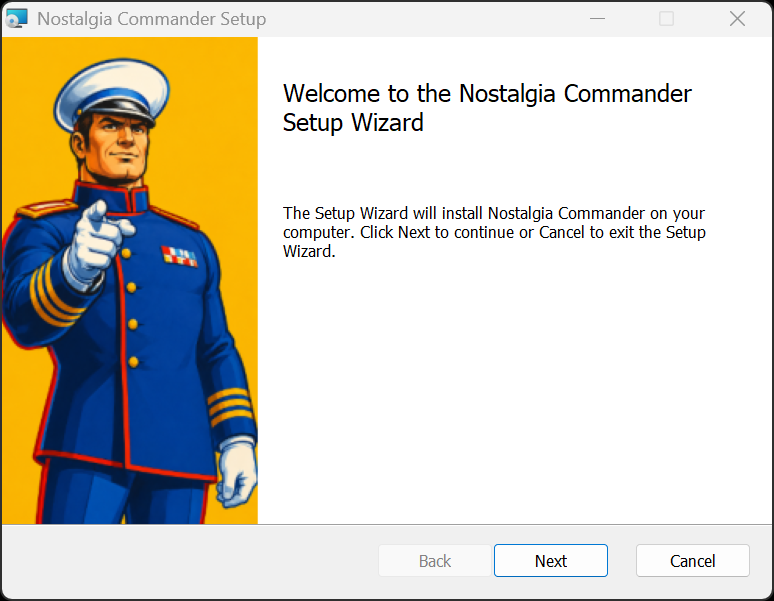This screenshot has height=601, width=774.
Task: Close the setup window with X
Action: (x=737, y=19)
